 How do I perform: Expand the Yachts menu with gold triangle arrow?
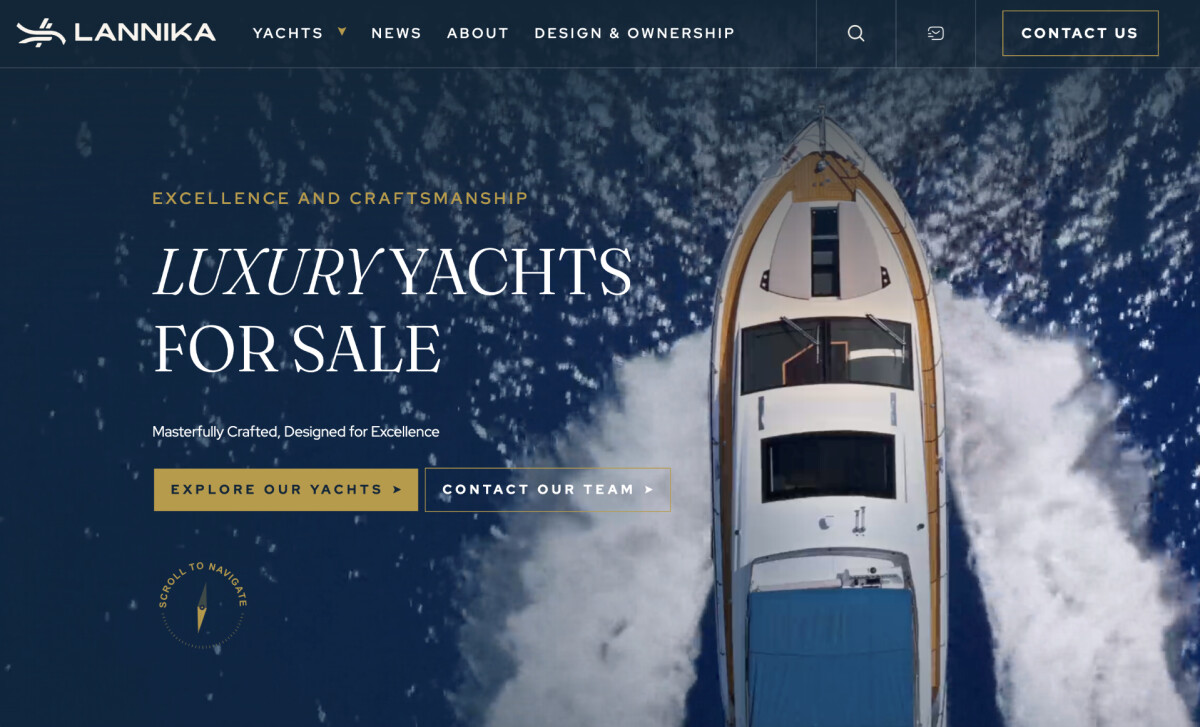coord(342,32)
